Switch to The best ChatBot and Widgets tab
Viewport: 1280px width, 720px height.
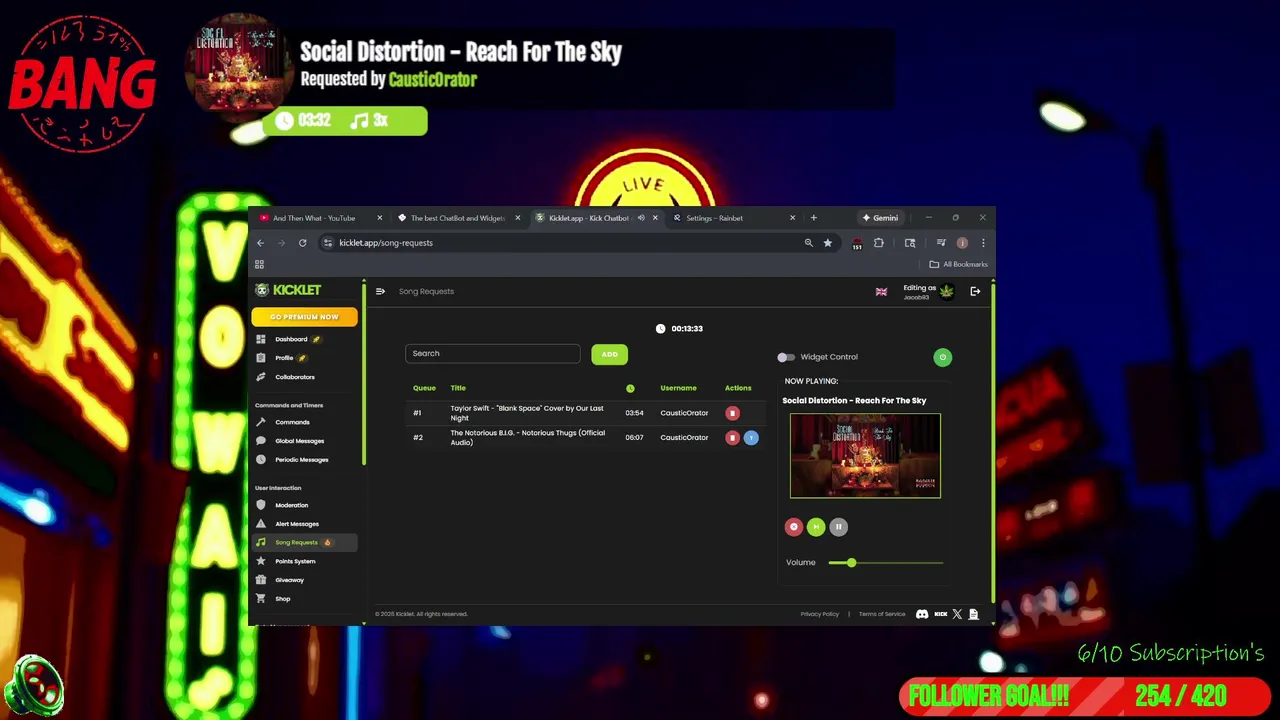(458, 218)
